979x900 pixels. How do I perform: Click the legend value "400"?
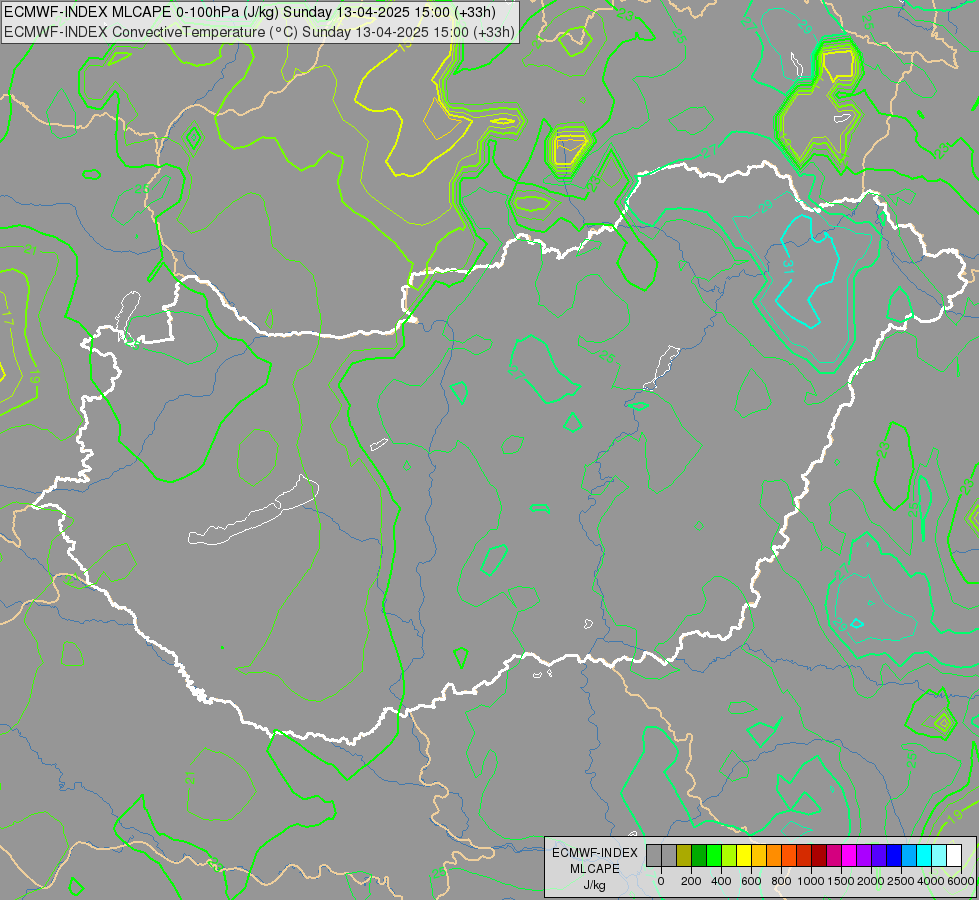click(721, 881)
